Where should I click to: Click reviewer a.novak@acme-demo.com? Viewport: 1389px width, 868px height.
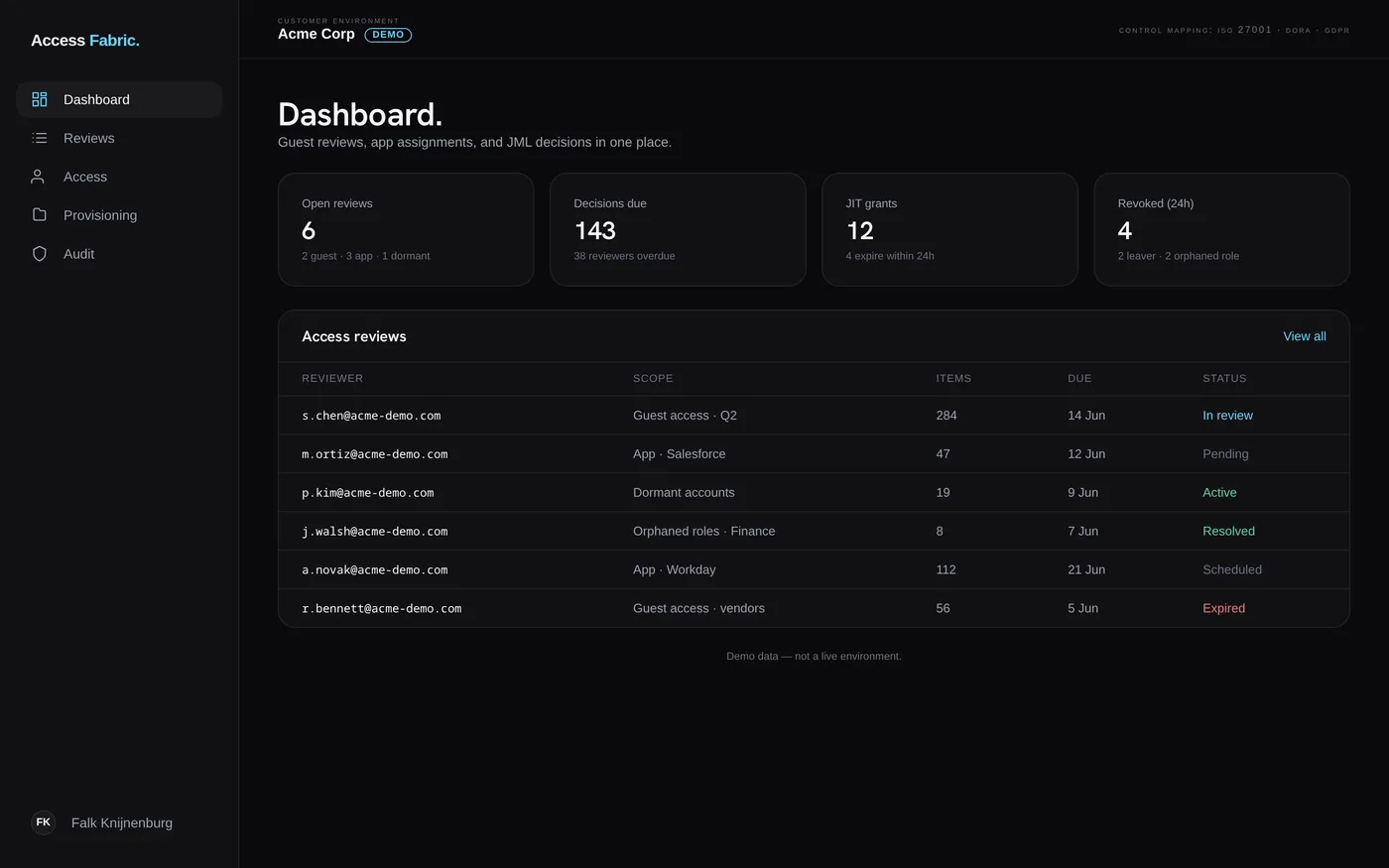click(x=375, y=570)
